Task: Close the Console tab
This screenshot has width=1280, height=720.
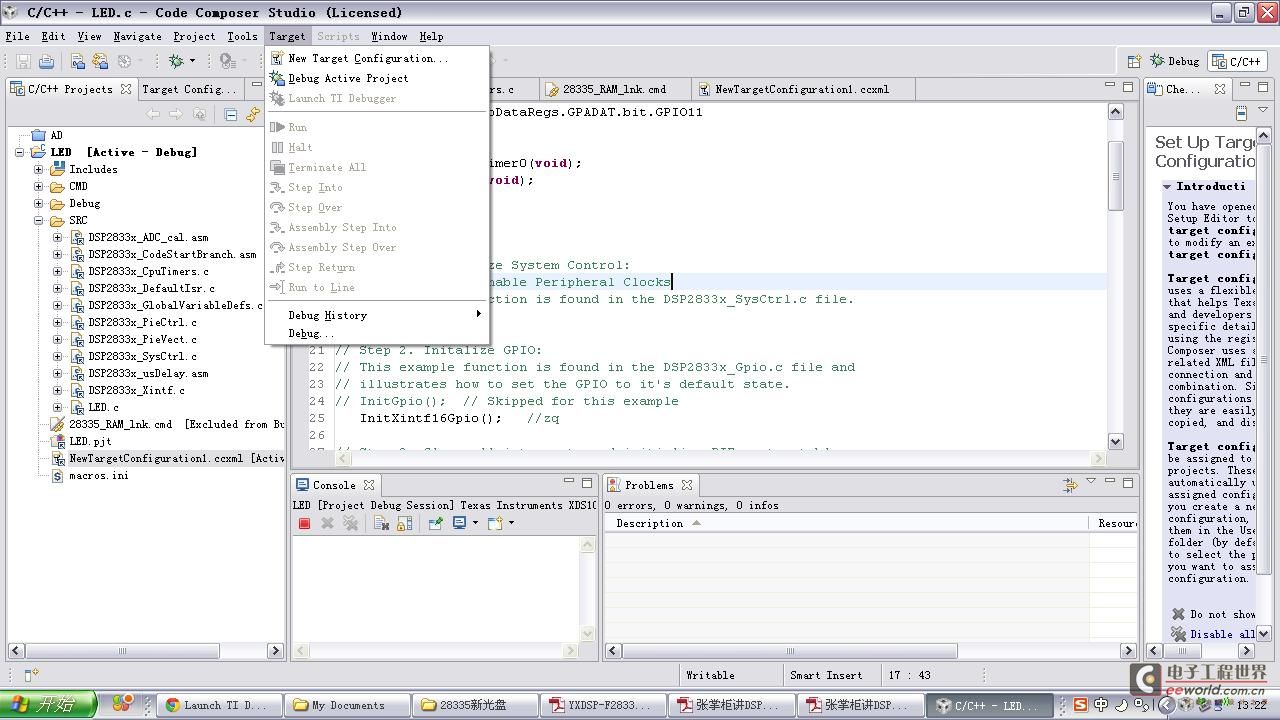Action: coord(369,485)
